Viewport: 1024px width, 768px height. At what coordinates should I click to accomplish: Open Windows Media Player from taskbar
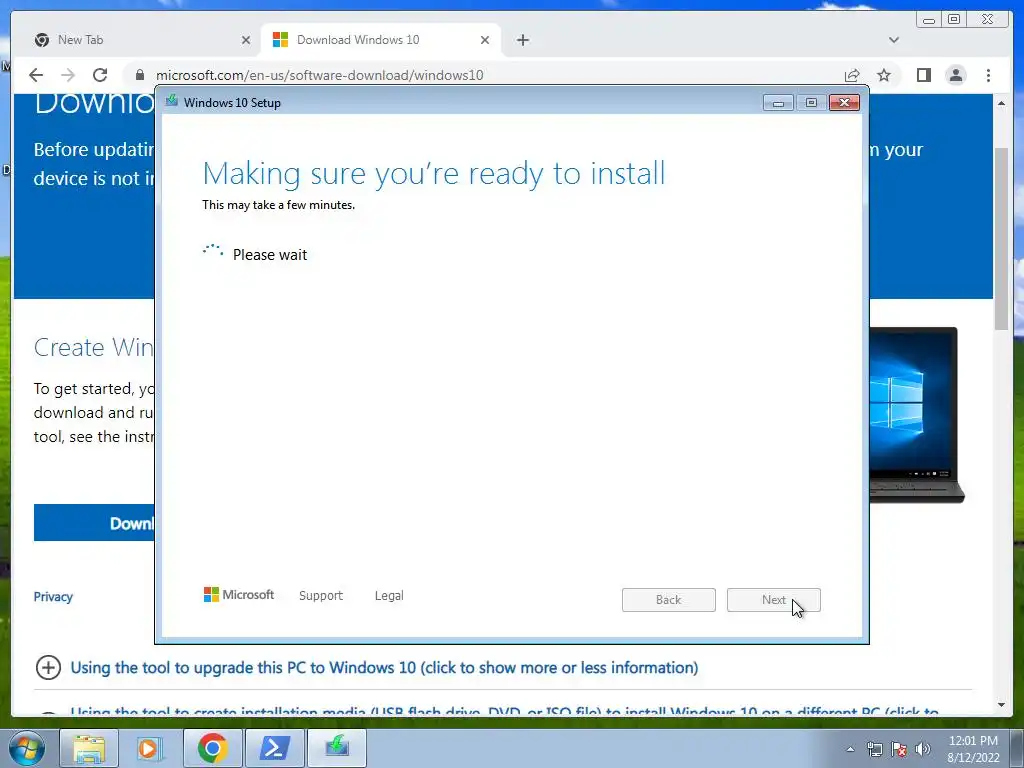coord(150,748)
